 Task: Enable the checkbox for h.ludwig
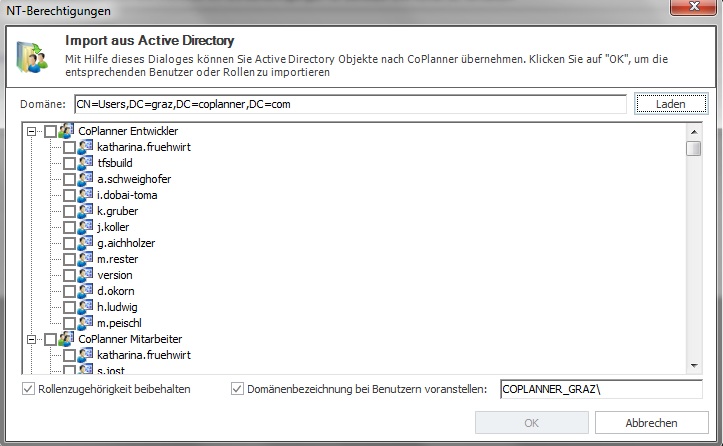tap(69, 307)
